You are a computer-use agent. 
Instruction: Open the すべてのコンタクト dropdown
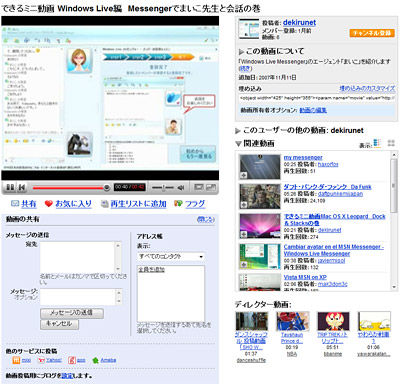[x=171, y=257]
